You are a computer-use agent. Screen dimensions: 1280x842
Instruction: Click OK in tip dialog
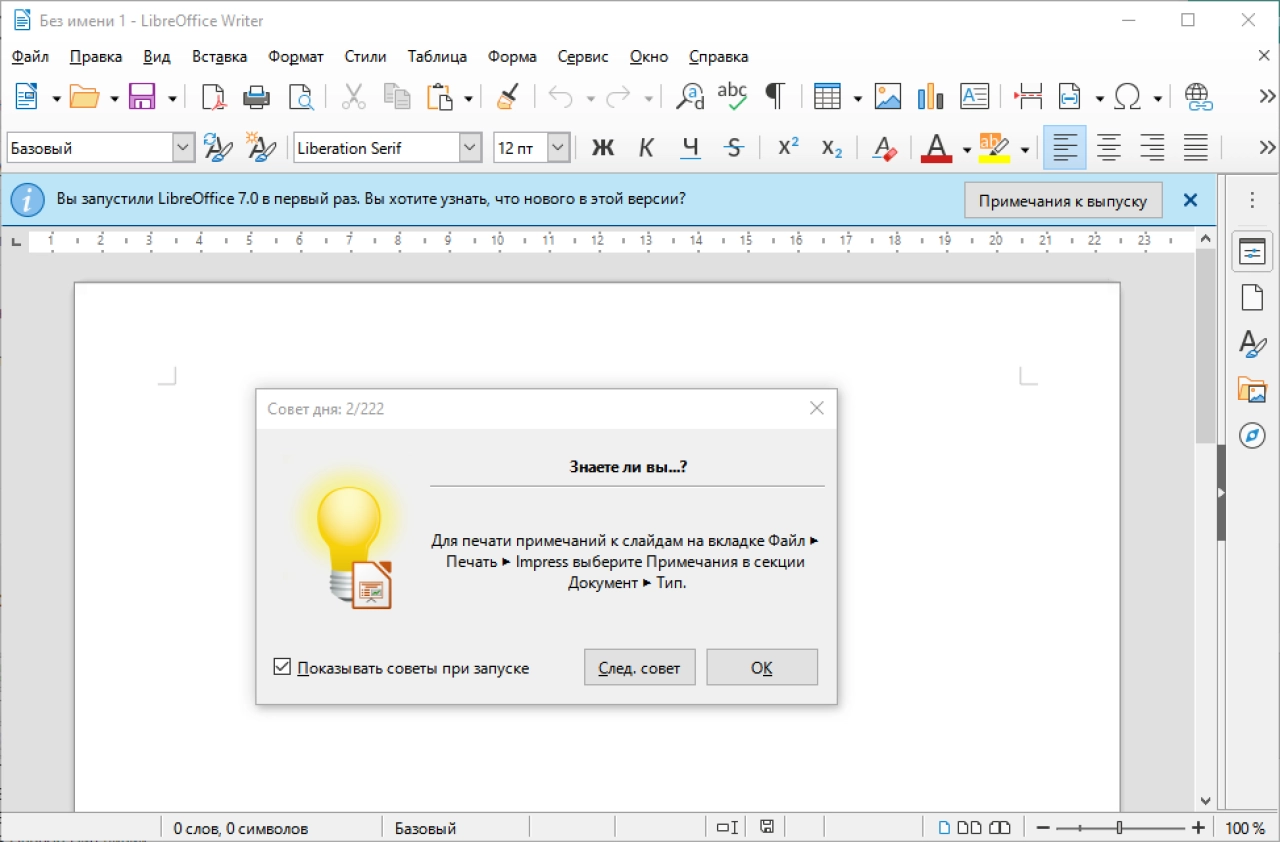point(762,667)
